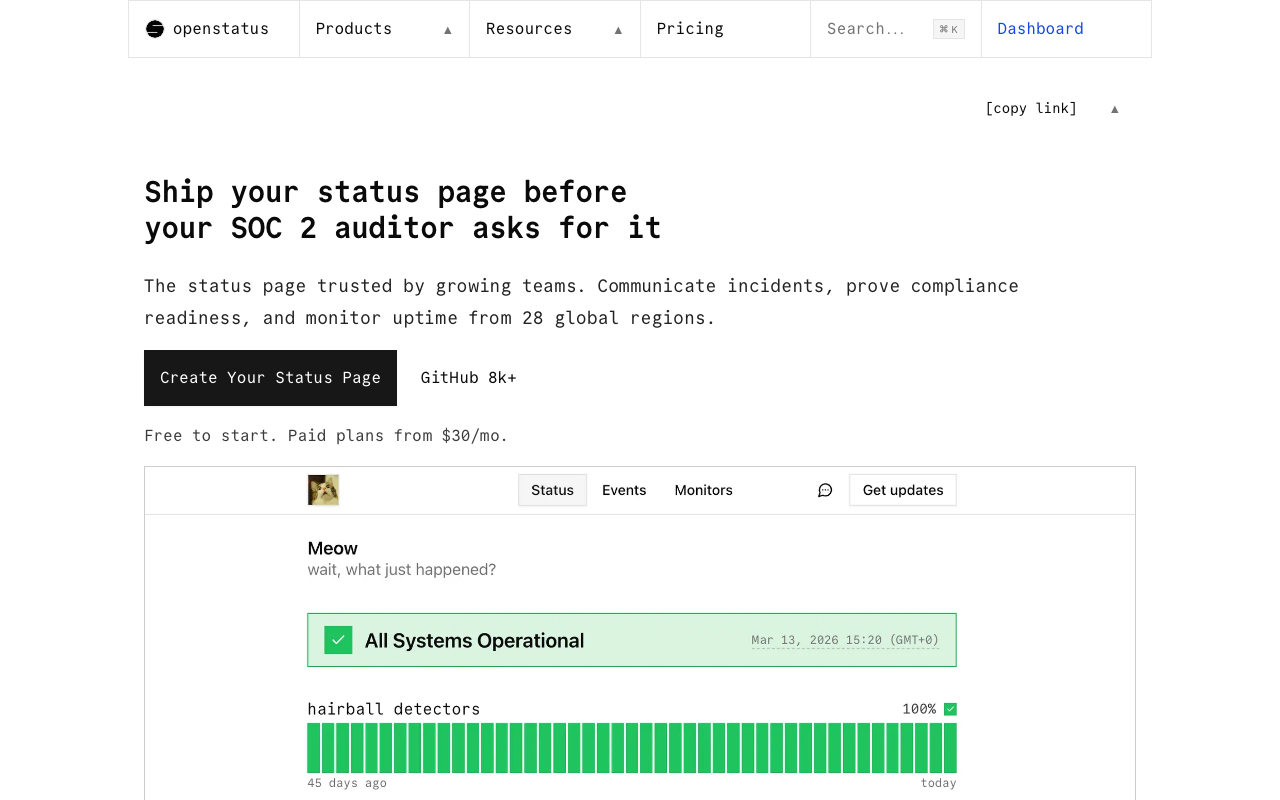1280x800 pixels.
Task: Click the text wait, what just happened?
Action: click(402, 570)
